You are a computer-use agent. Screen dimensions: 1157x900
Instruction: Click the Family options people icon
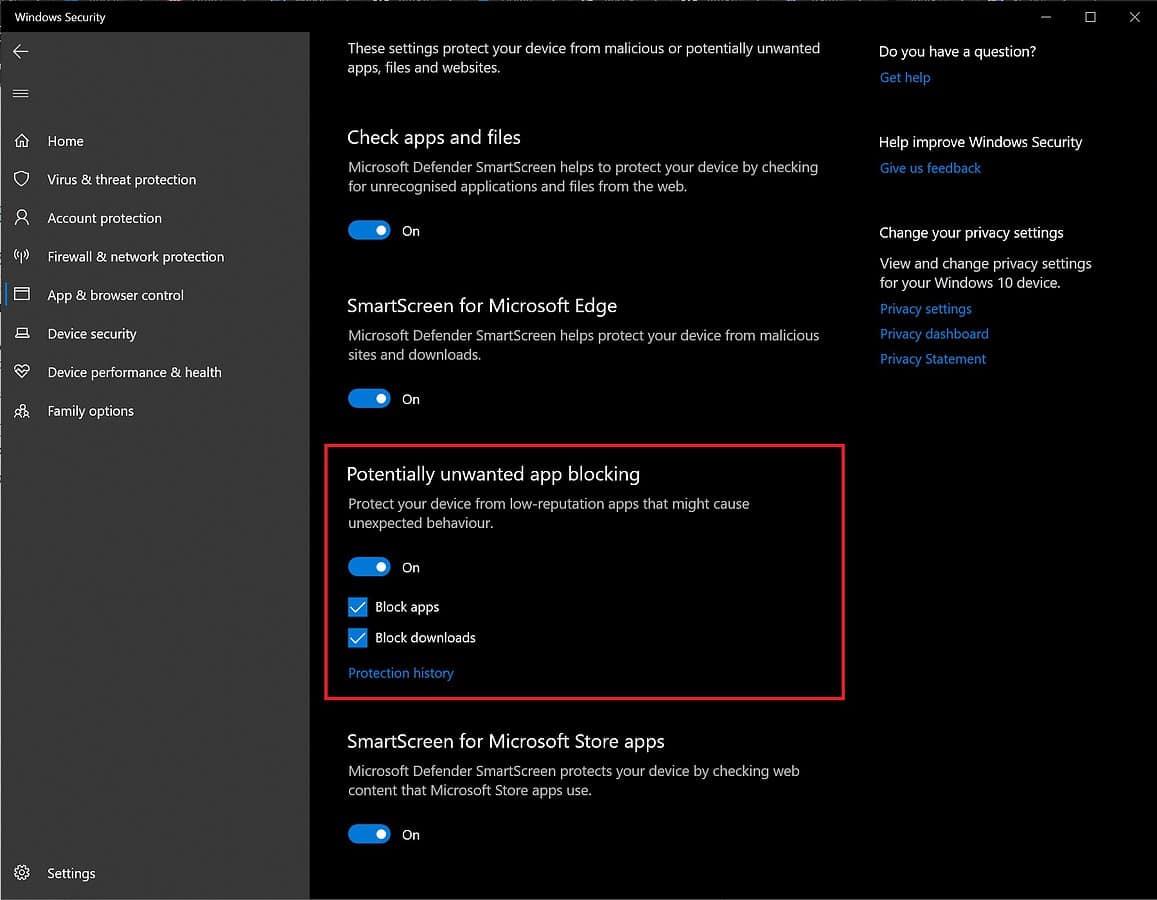tap(22, 411)
